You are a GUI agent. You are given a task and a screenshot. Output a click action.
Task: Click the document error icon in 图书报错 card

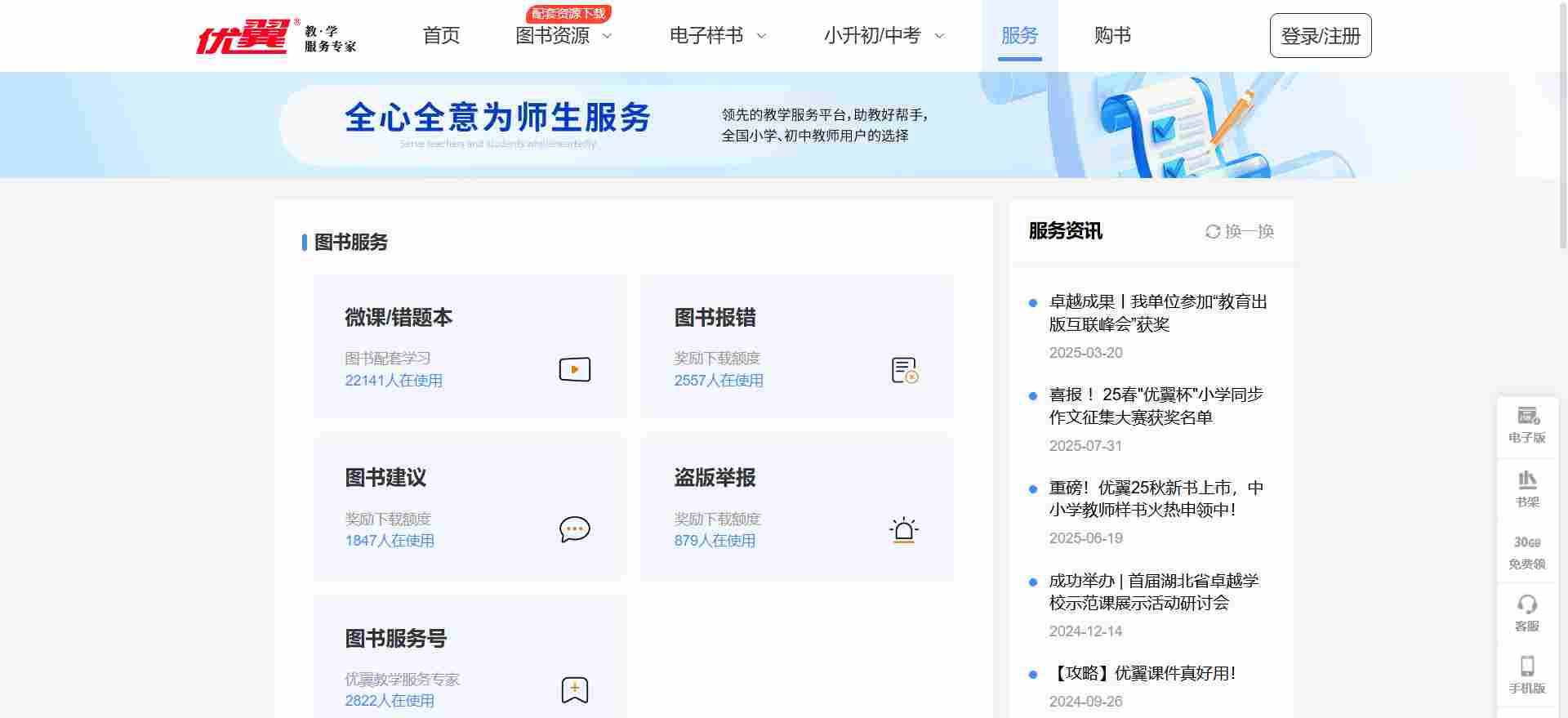(904, 370)
